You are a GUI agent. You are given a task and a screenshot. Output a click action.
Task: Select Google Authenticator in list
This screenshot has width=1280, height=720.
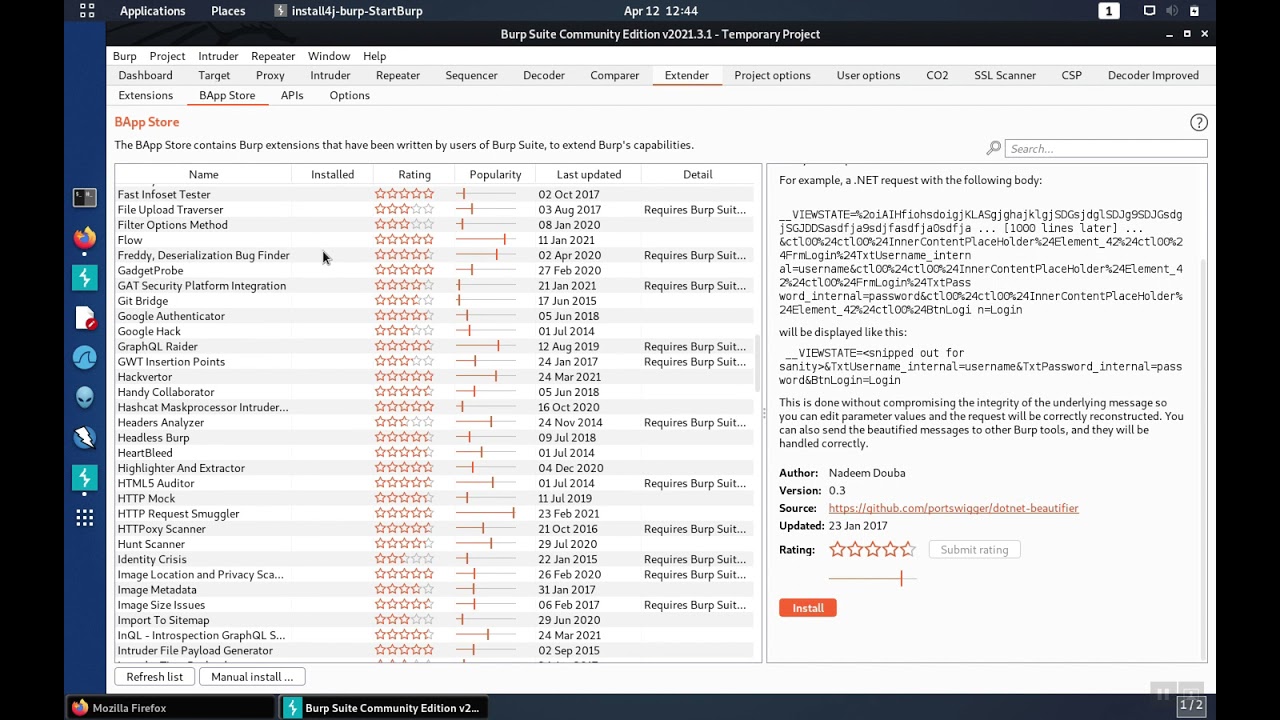click(x=434, y=316)
